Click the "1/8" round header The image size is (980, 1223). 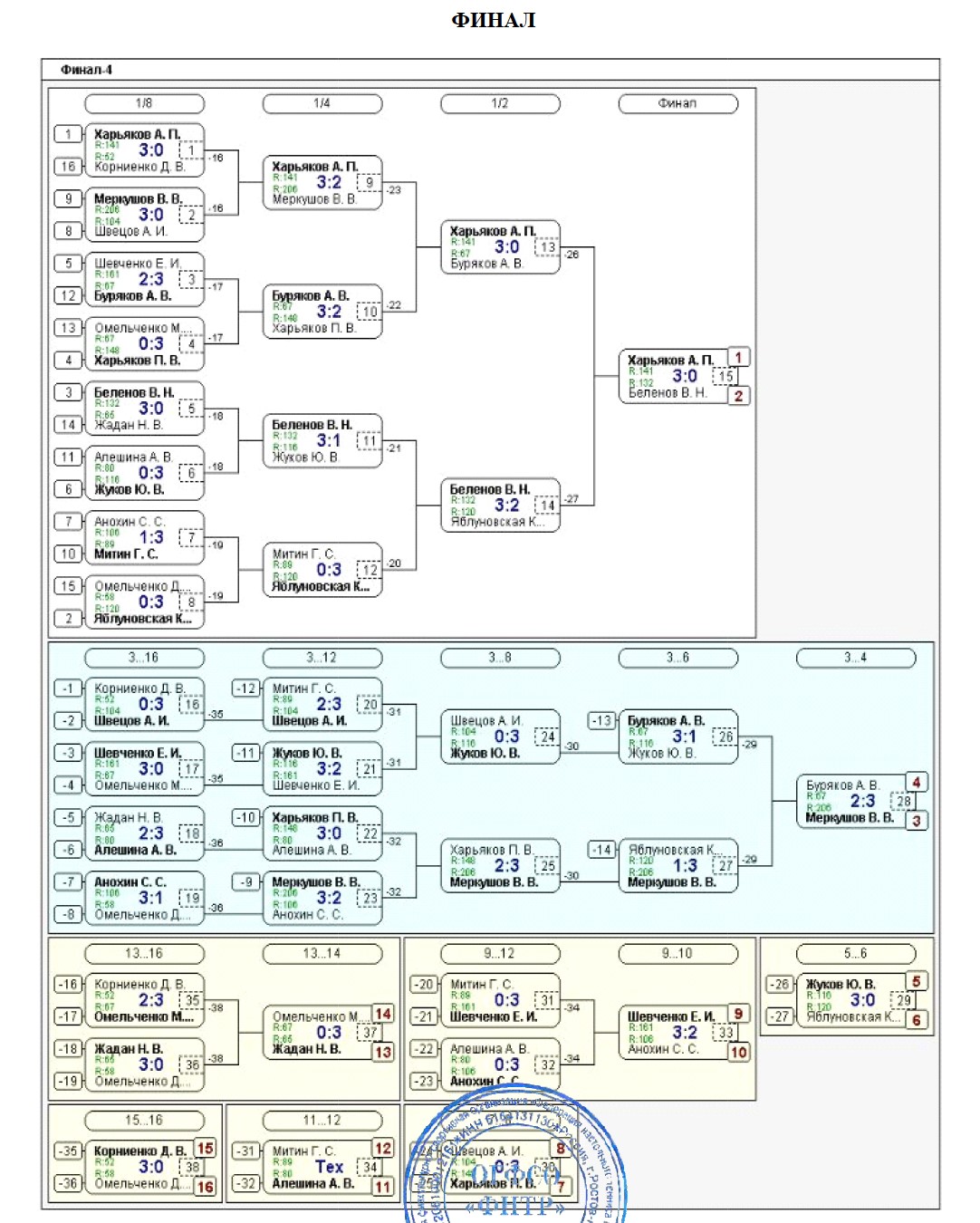point(144,104)
